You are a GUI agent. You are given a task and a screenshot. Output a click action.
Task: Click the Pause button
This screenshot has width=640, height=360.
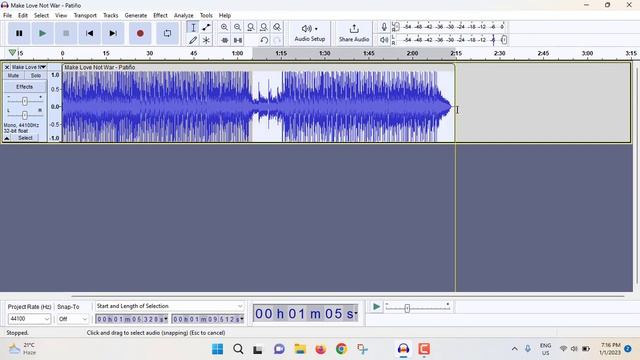pos(19,33)
